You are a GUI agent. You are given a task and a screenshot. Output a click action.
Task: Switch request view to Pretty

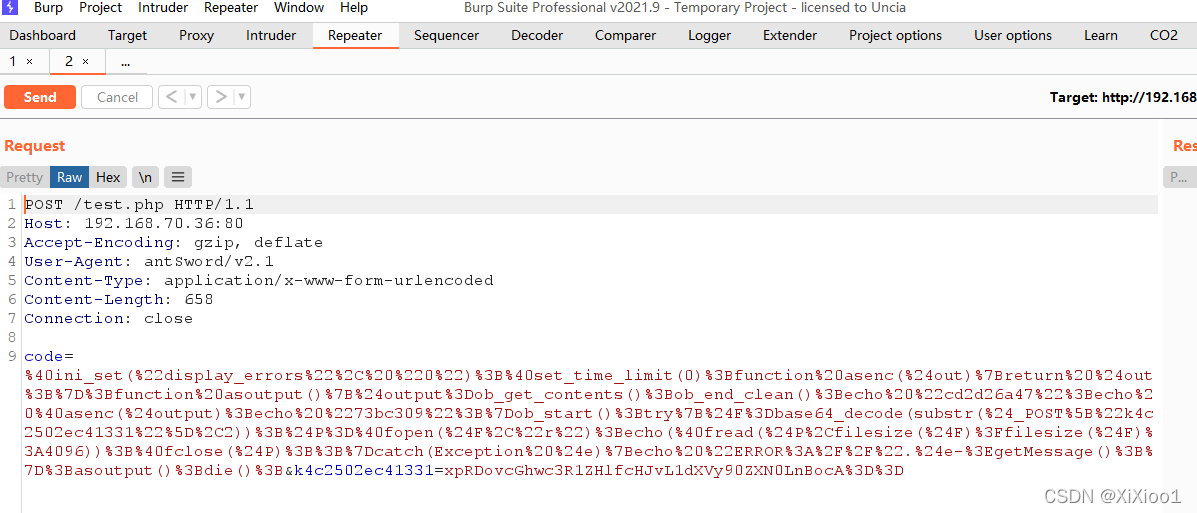(x=24, y=177)
